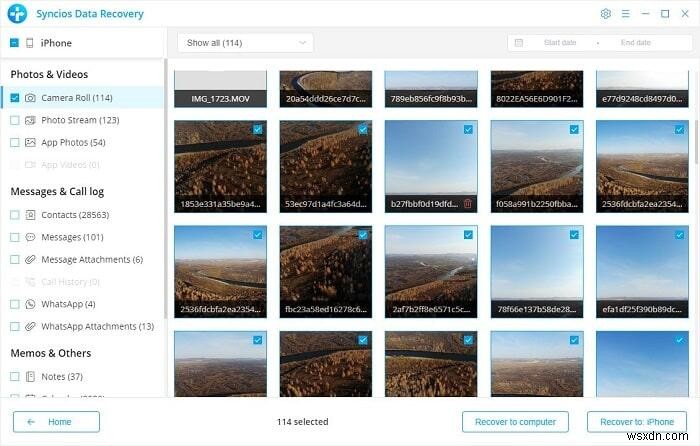Select the e77d9248cd8497d0 thumbnail

pos(642,89)
